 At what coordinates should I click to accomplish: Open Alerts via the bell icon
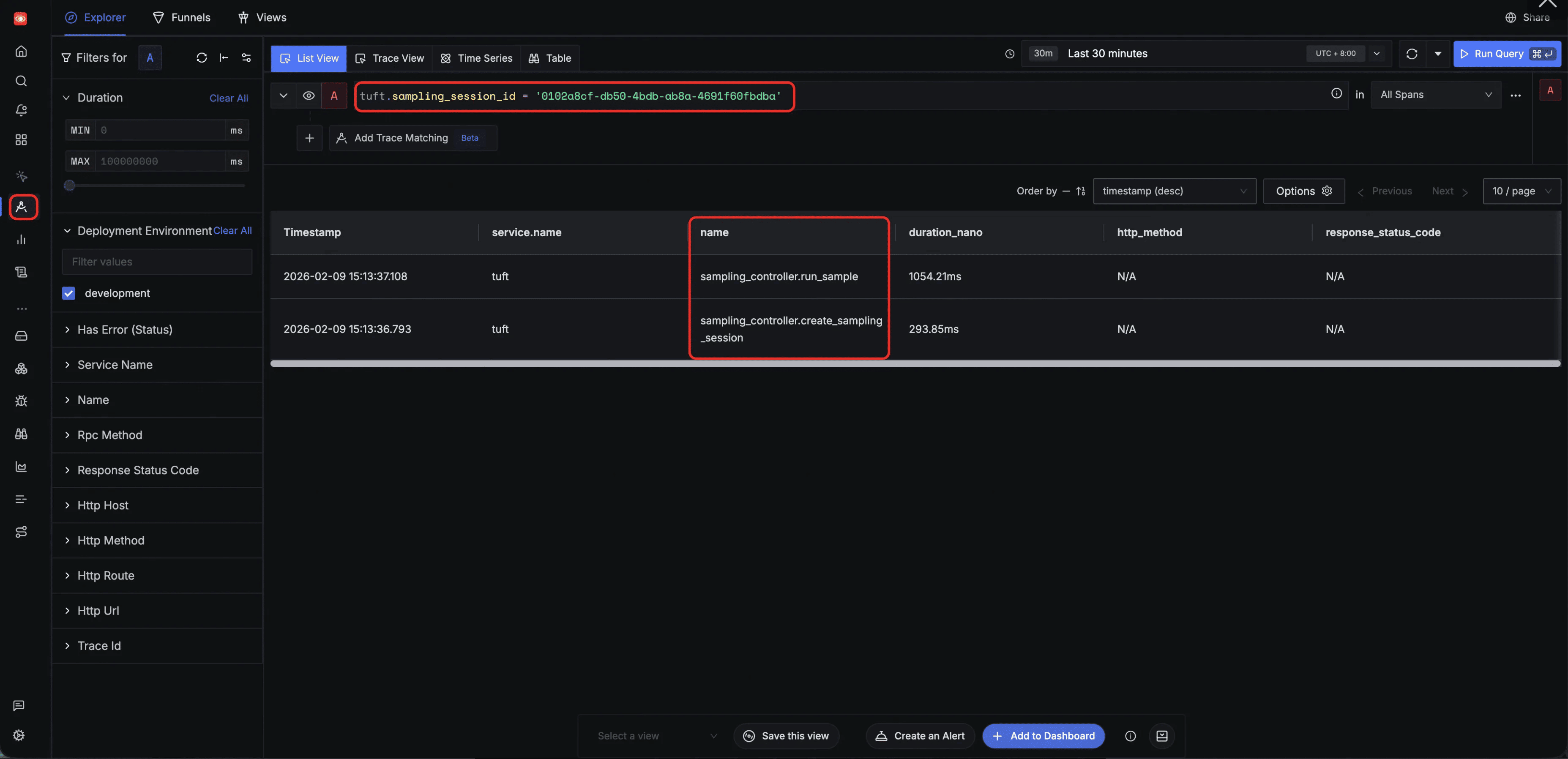point(21,110)
